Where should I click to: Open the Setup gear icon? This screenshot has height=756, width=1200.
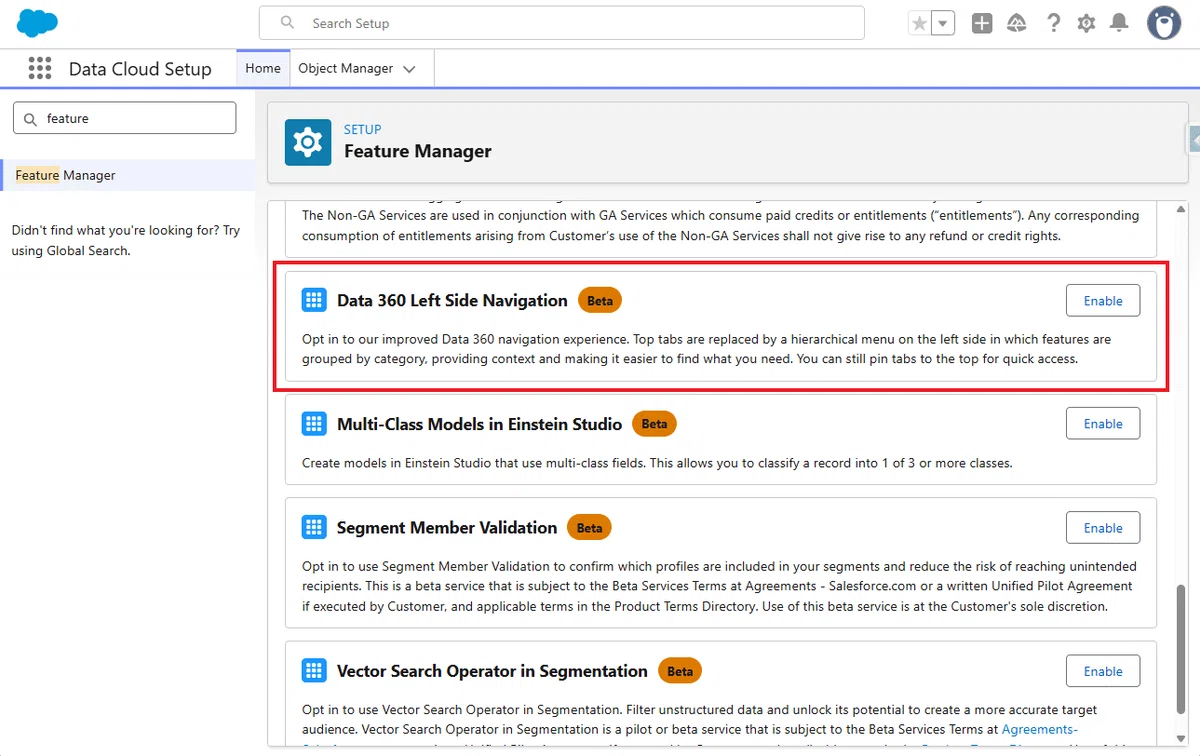coord(1087,23)
